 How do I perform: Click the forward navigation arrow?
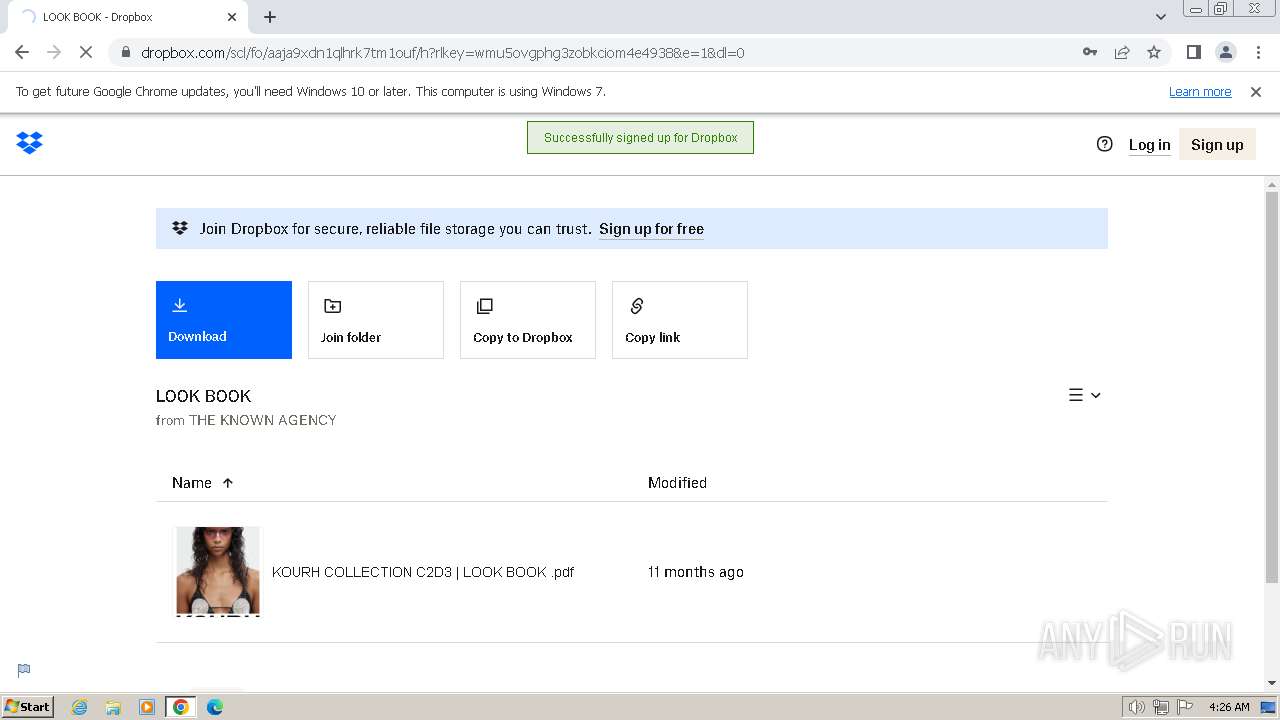click(x=54, y=52)
